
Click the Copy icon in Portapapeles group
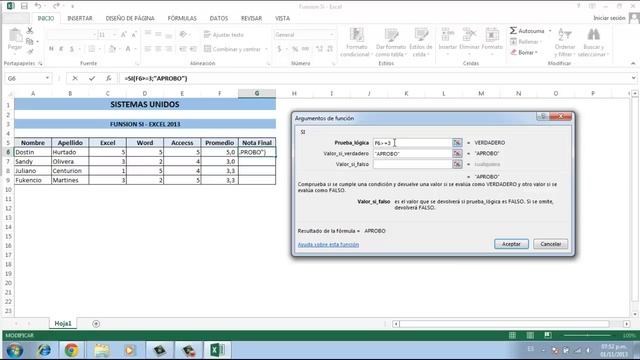point(30,41)
